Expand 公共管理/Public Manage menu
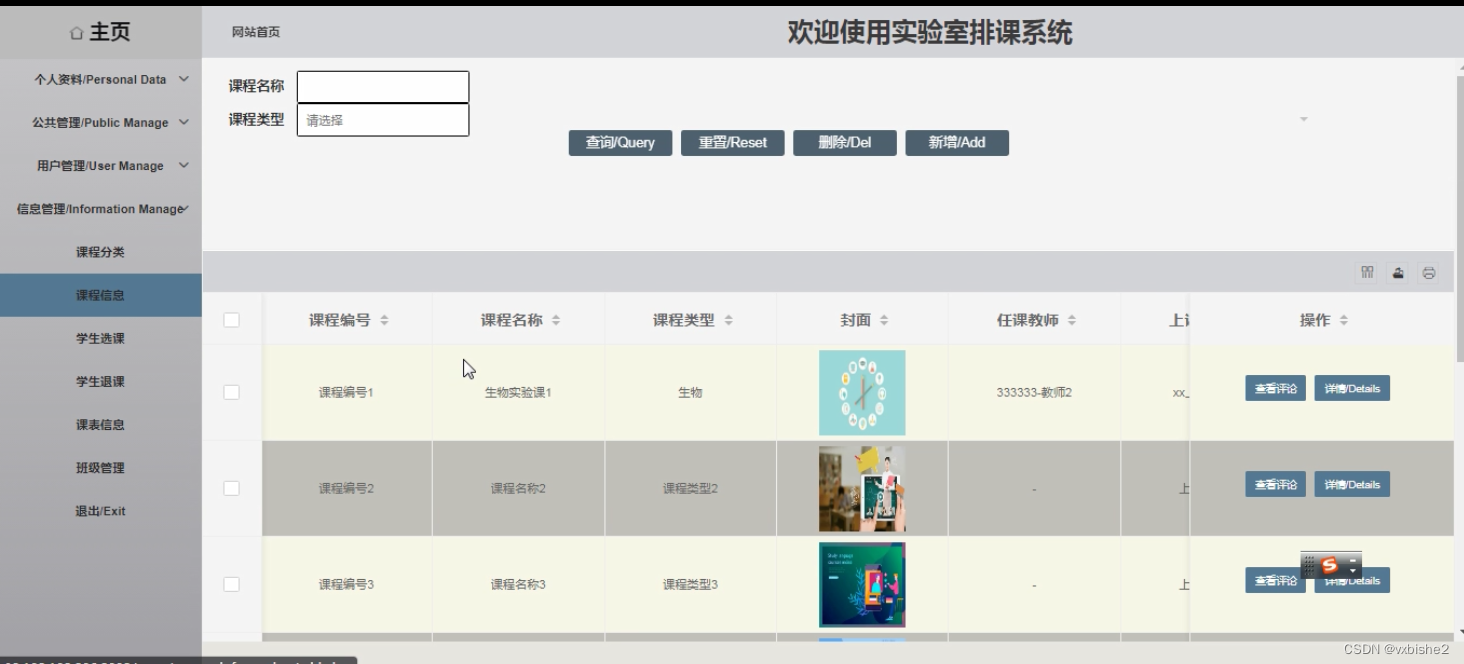The width and height of the screenshot is (1464, 664). [101, 122]
